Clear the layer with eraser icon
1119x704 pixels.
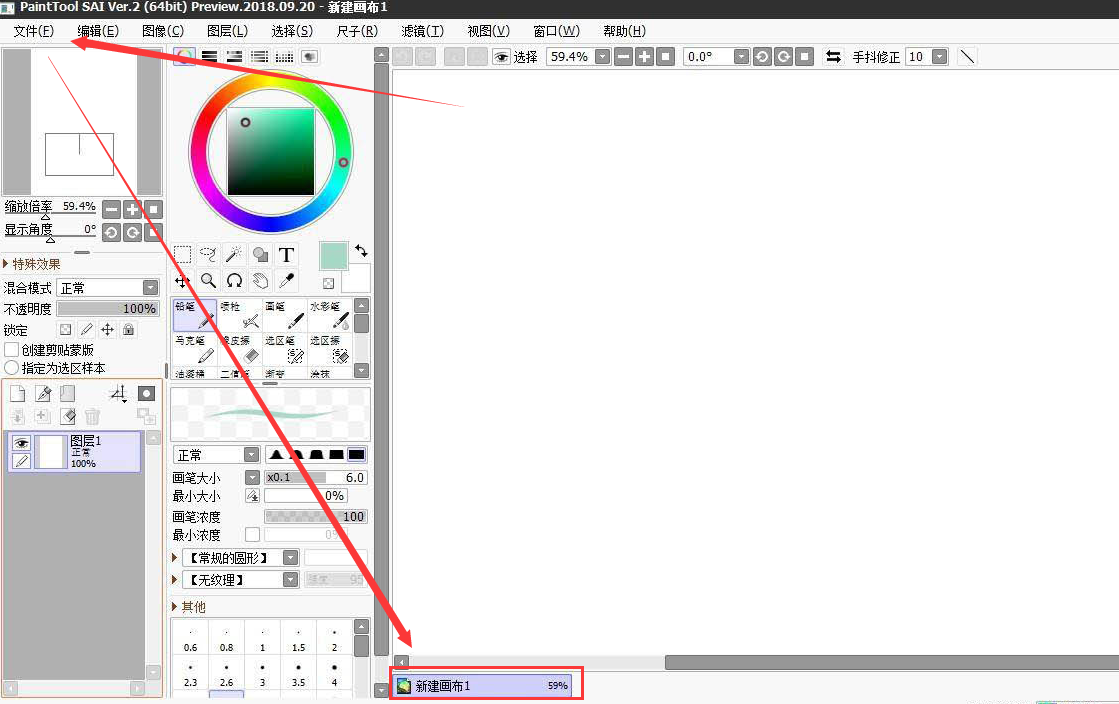pyautogui.click(x=68, y=416)
